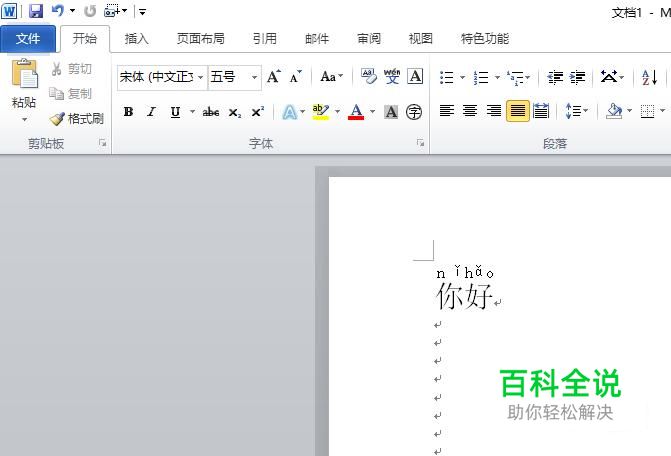Apply the yellow text highlight color

[321, 112]
